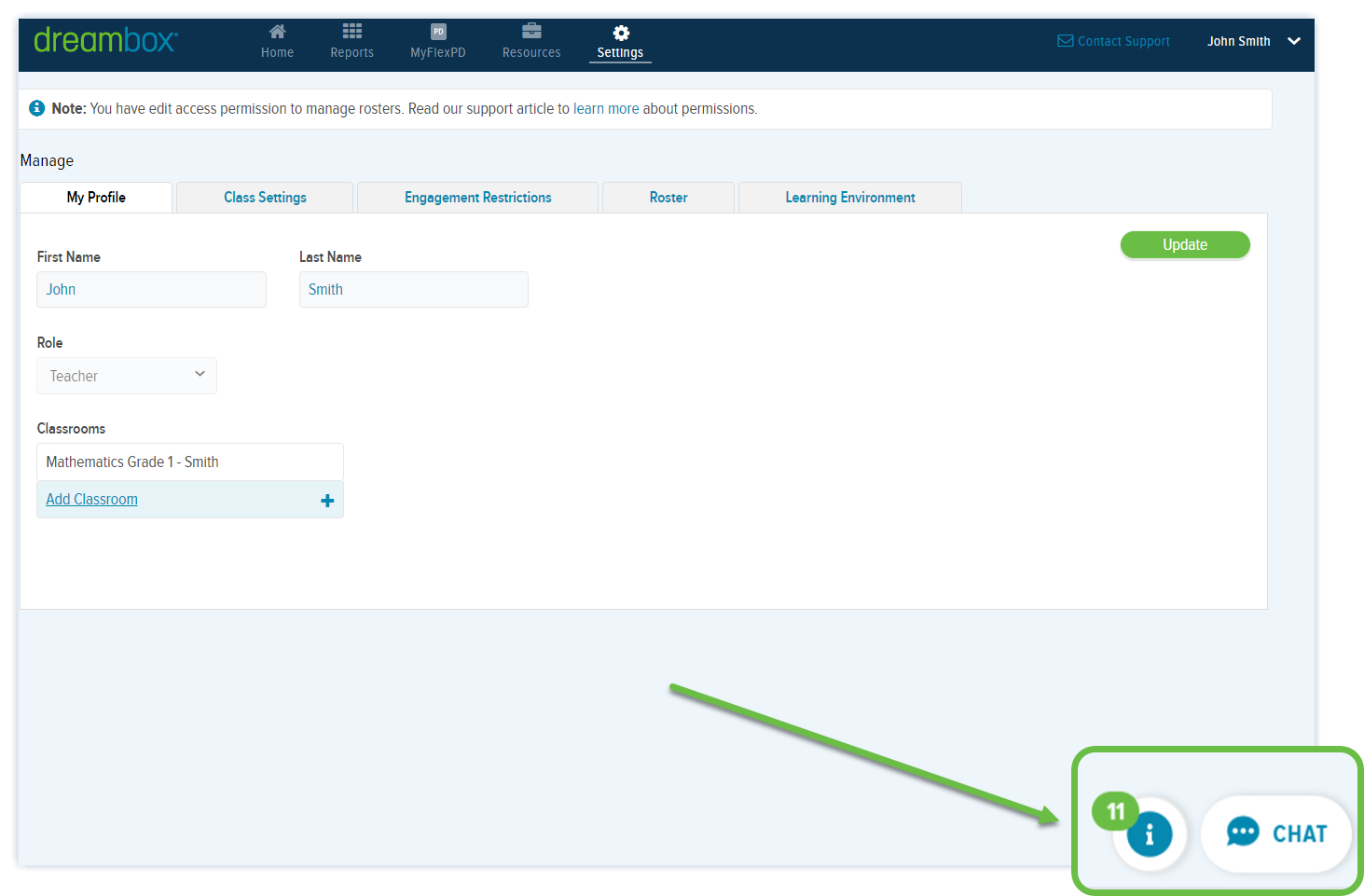Viewport: 1364px width, 896px height.
Task: Click the Settings gear icon
Action: coord(620,31)
